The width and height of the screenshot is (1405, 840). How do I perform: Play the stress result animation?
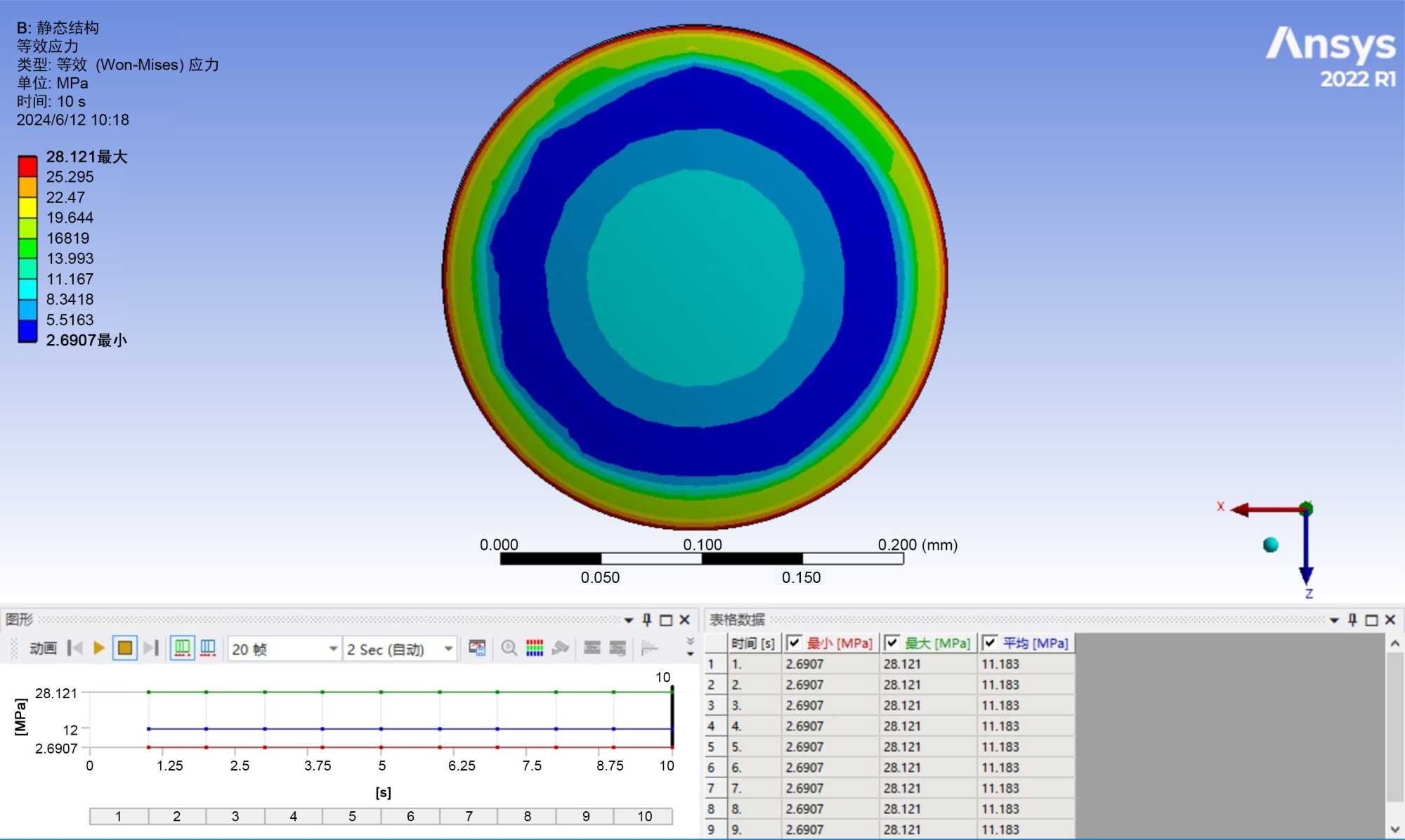[x=99, y=648]
